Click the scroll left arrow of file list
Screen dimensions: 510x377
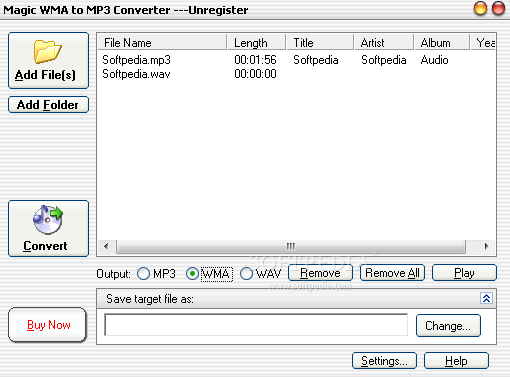pyautogui.click(x=106, y=246)
